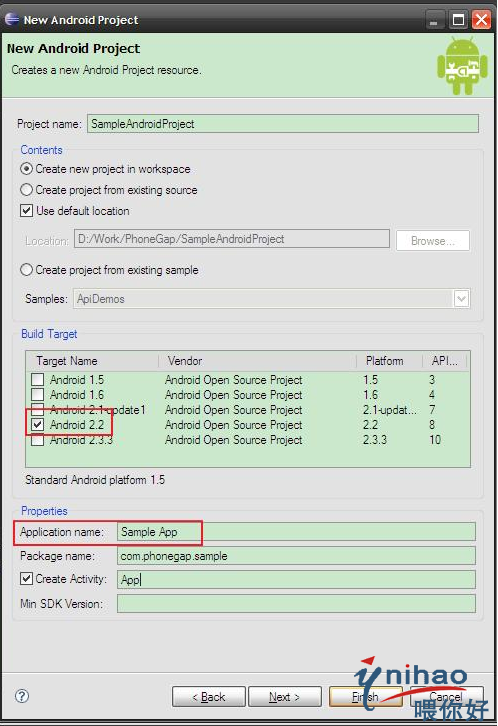Check the Android 2.3.3 build target
This screenshot has height=726, width=498.
pos(37,440)
